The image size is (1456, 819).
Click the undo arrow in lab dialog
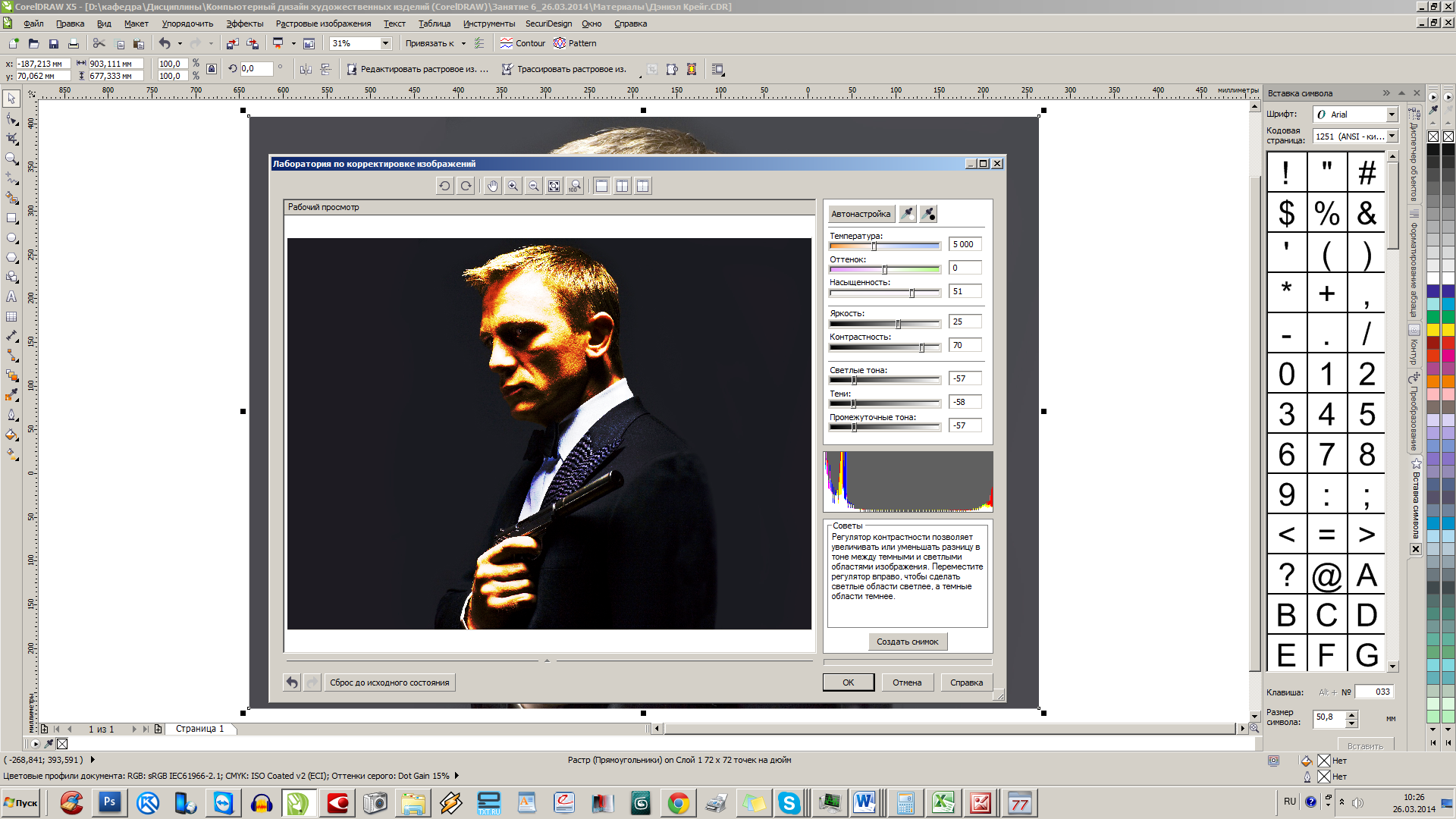pyautogui.click(x=292, y=682)
